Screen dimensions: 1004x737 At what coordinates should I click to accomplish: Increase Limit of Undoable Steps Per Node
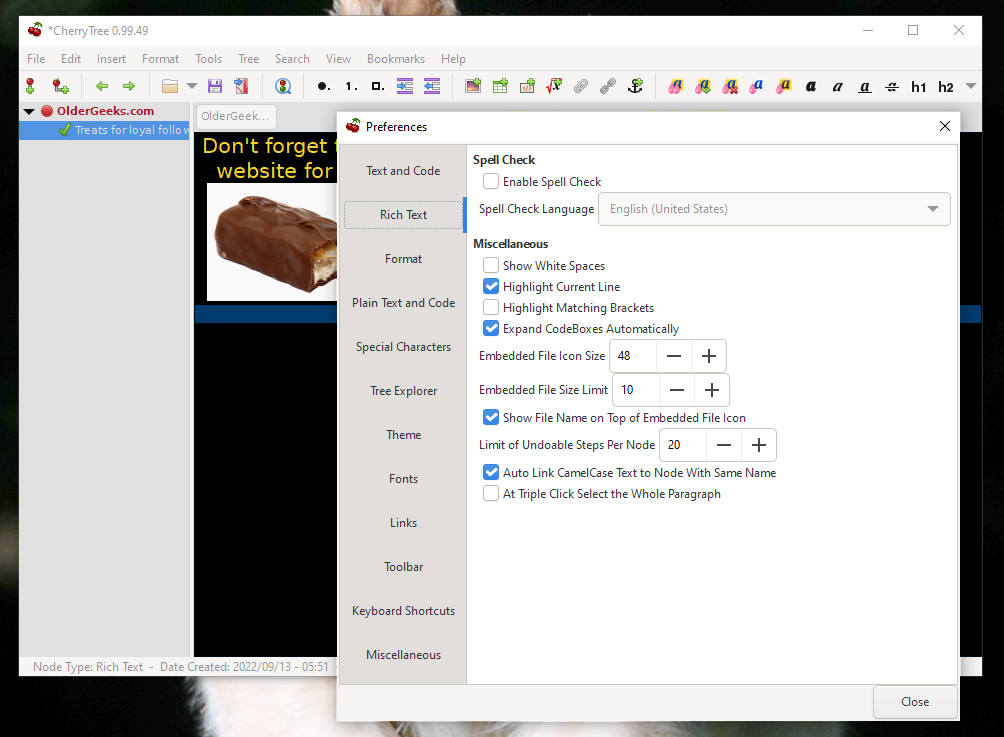[759, 445]
